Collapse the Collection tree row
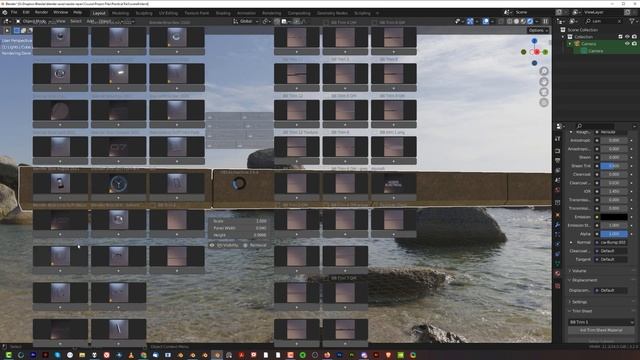The image size is (640, 360). pyautogui.click(x=564, y=37)
